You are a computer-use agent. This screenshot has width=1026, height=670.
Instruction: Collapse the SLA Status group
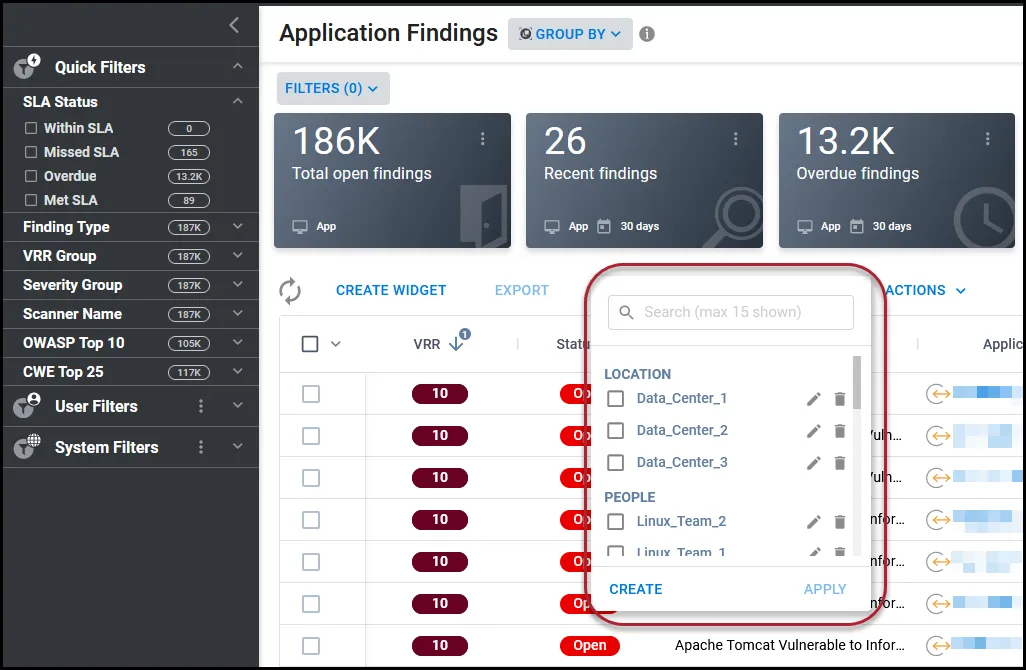pos(238,101)
